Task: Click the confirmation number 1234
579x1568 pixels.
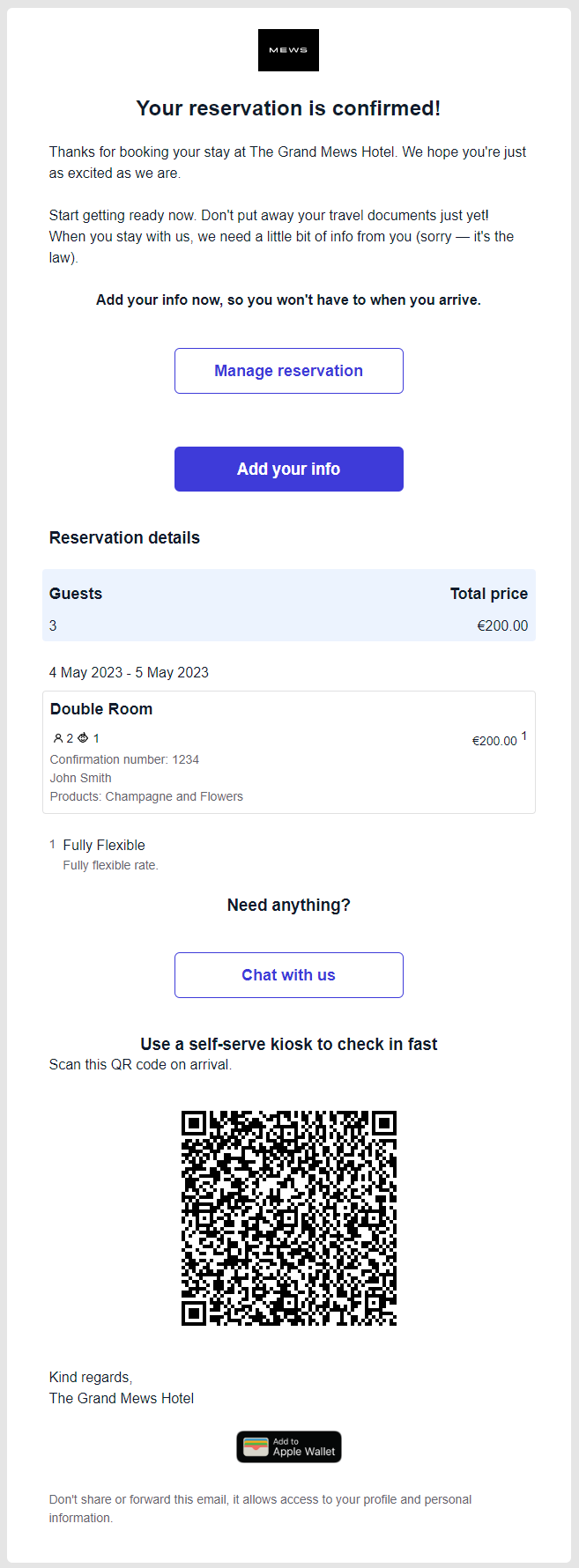Action: point(124,758)
